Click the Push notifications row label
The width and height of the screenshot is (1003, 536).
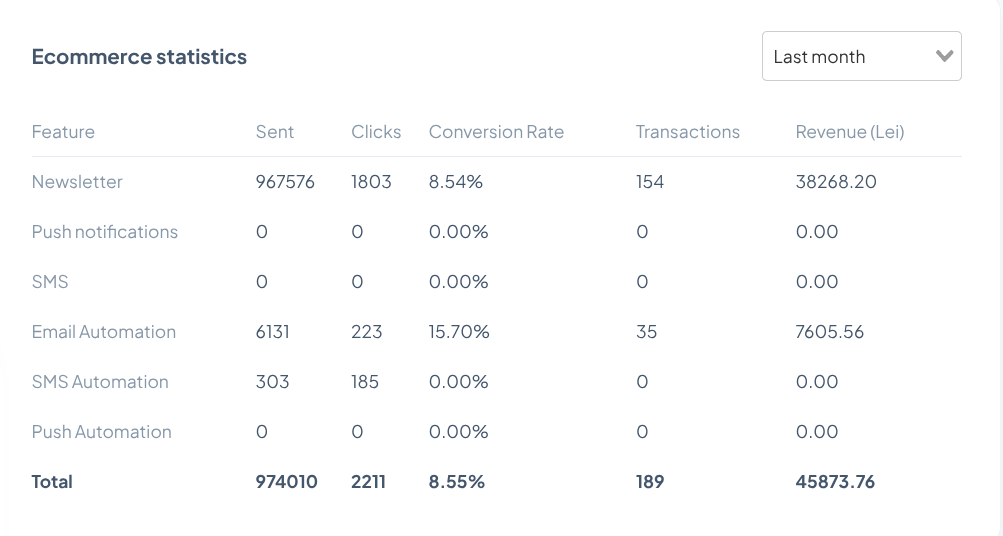(105, 232)
